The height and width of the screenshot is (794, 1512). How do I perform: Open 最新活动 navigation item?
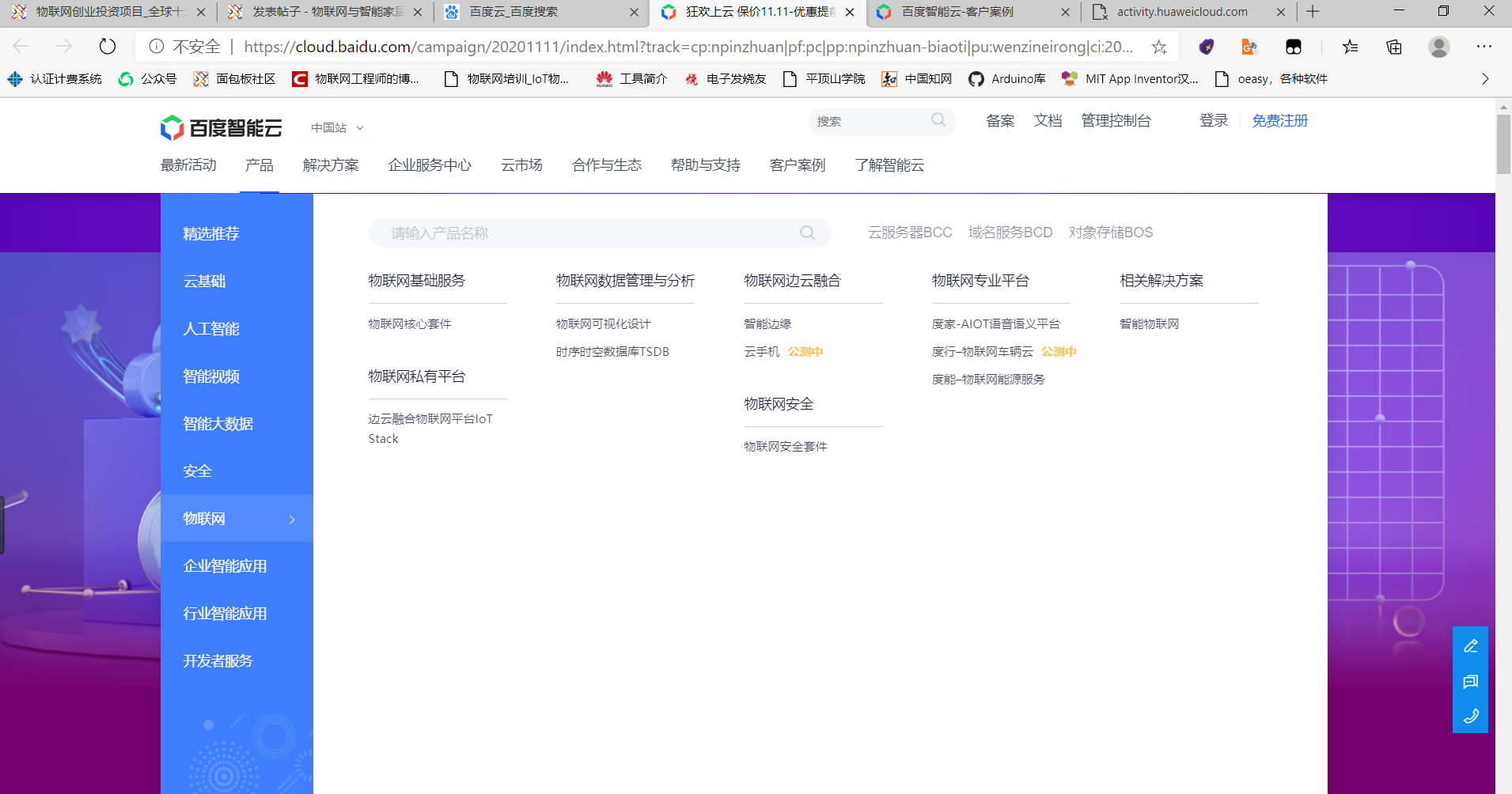pyautogui.click(x=188, y=164)
